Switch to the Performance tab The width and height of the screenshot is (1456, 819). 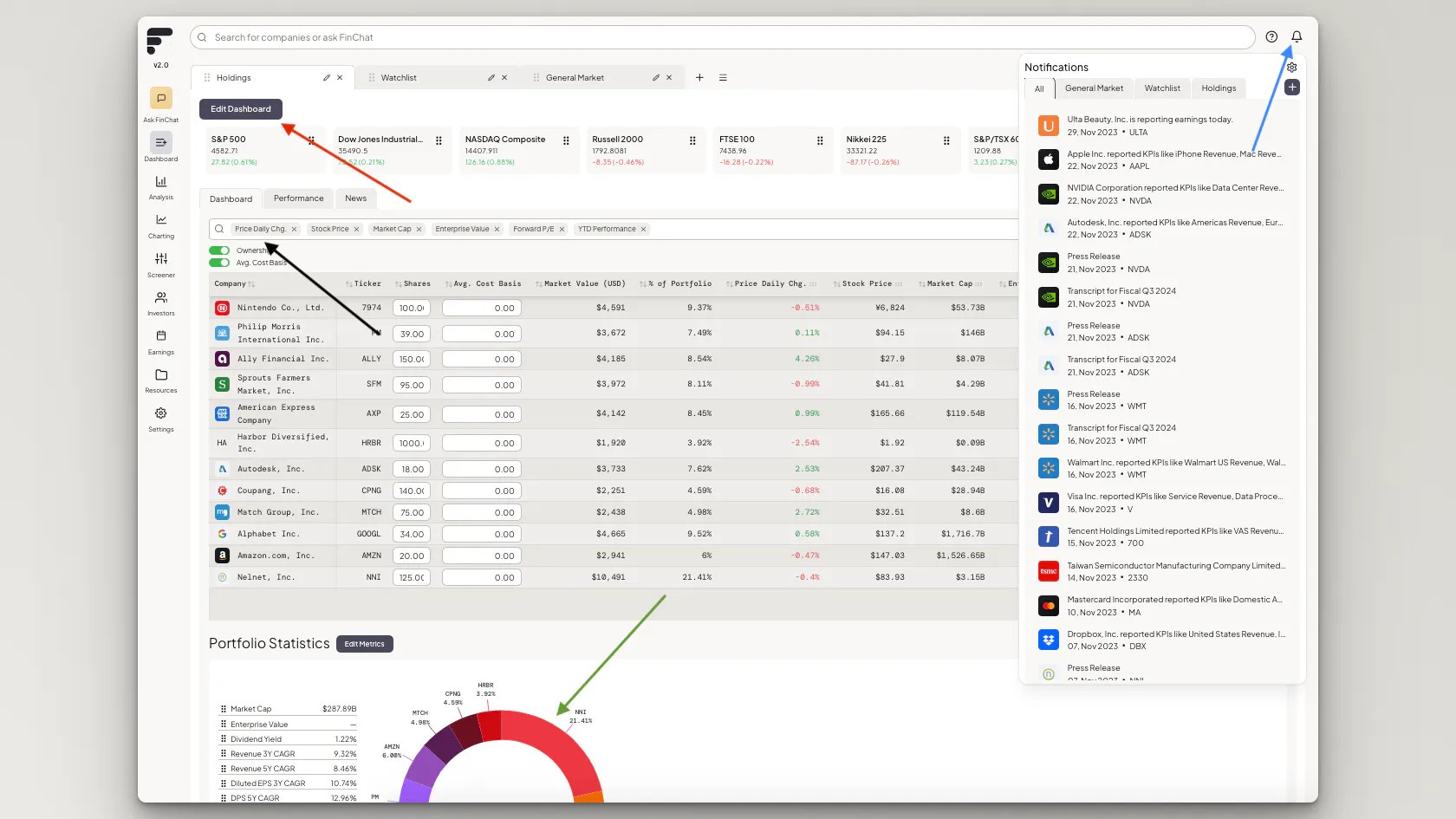click(x=298, y=198)
